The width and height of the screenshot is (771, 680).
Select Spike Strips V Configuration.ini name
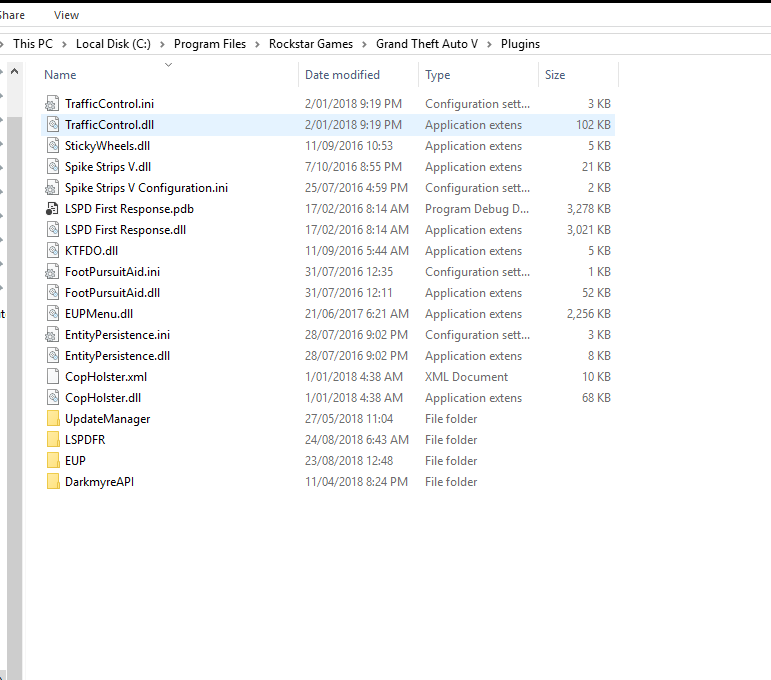[x=146, y=188]
